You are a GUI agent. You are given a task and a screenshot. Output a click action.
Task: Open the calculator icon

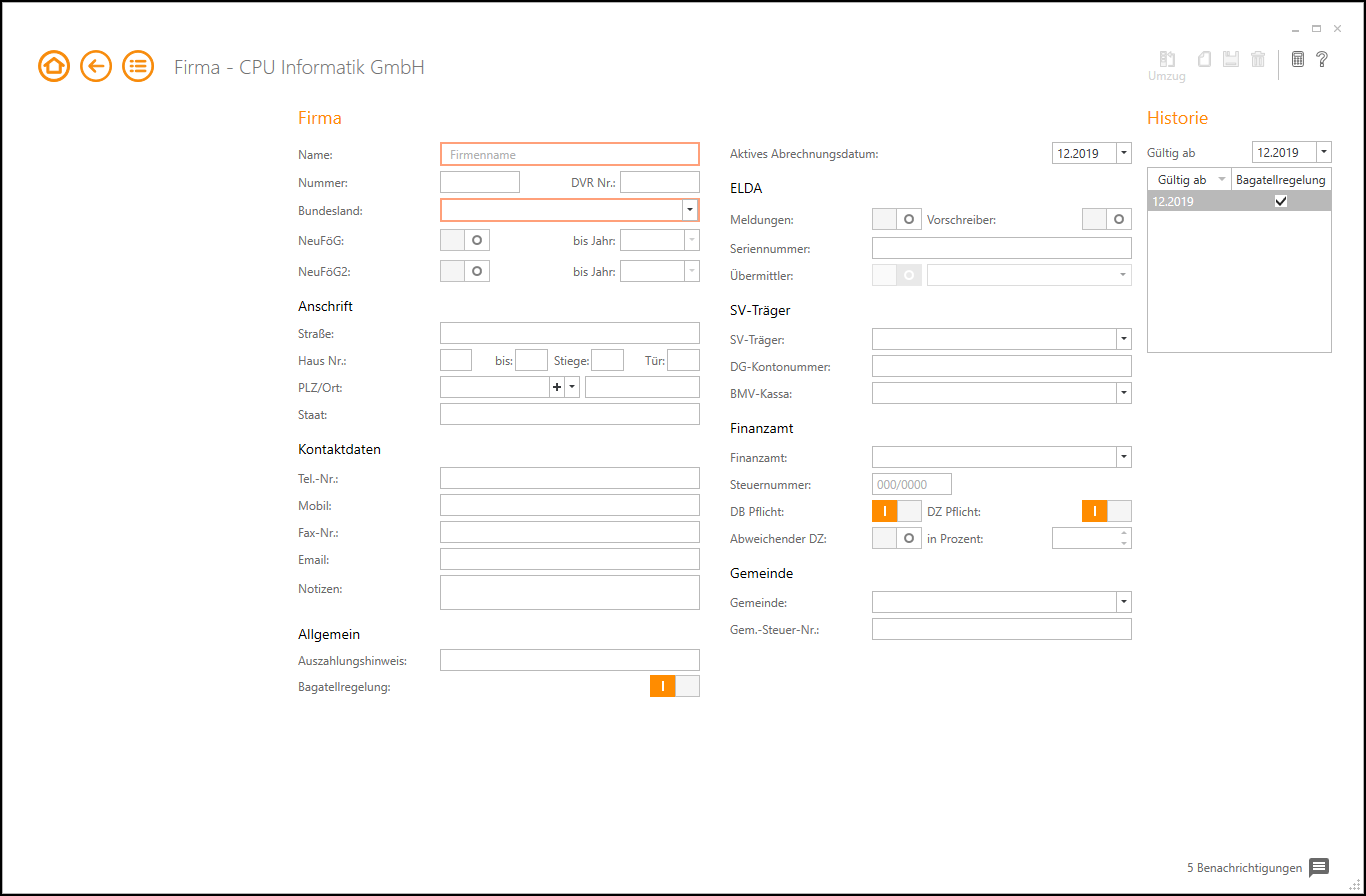[x=1298, y=59]
